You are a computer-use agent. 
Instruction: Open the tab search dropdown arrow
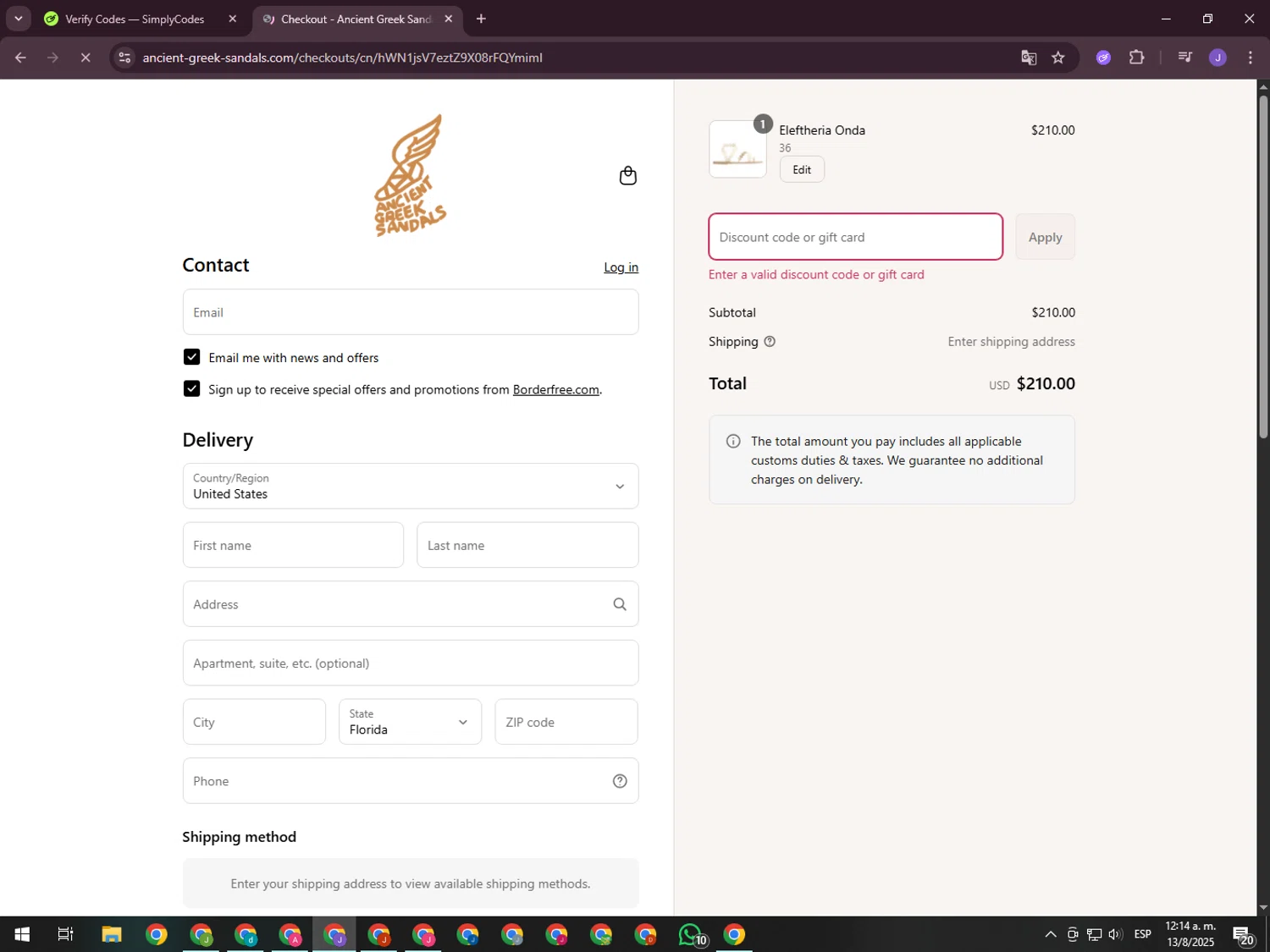click(18, 19)
